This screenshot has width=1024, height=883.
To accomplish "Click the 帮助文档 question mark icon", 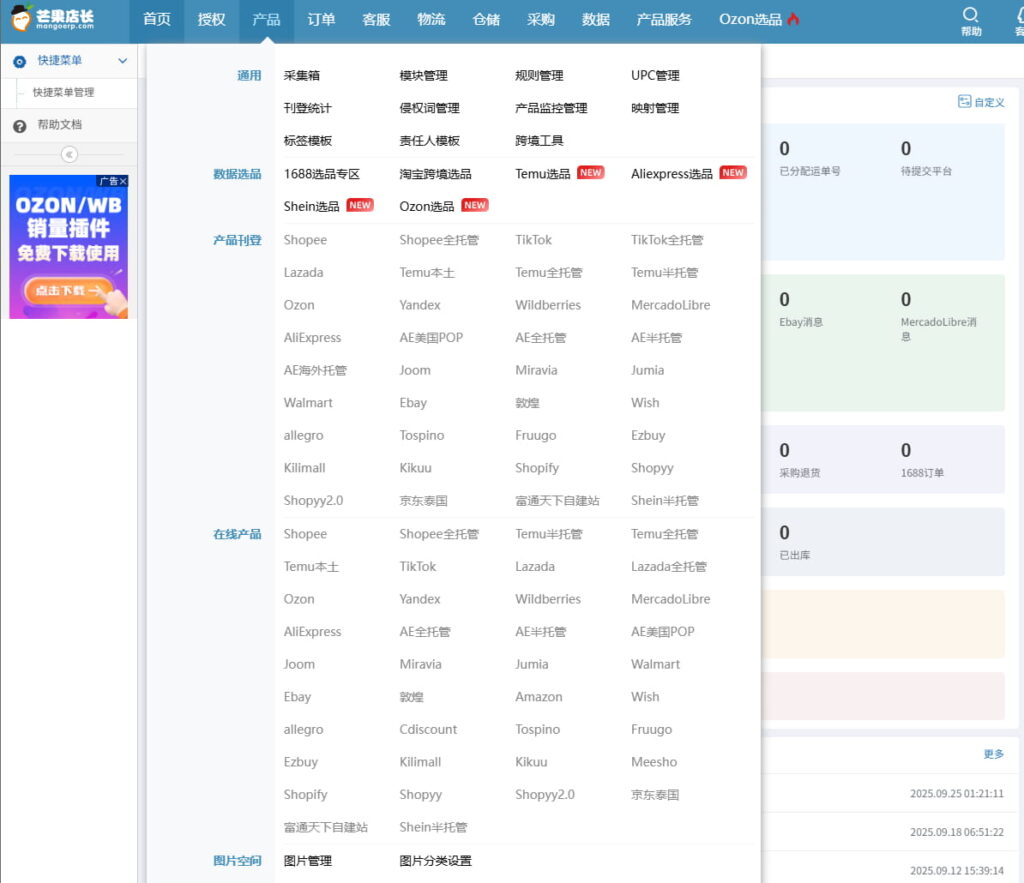I will tap(19, 126).
